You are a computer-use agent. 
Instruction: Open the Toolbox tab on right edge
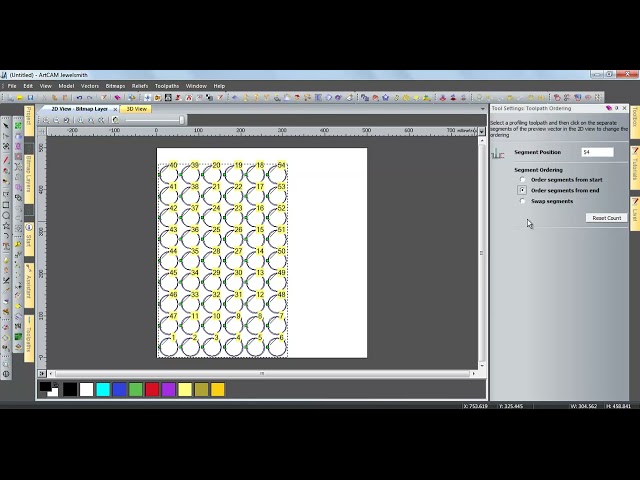coord(635,121)
